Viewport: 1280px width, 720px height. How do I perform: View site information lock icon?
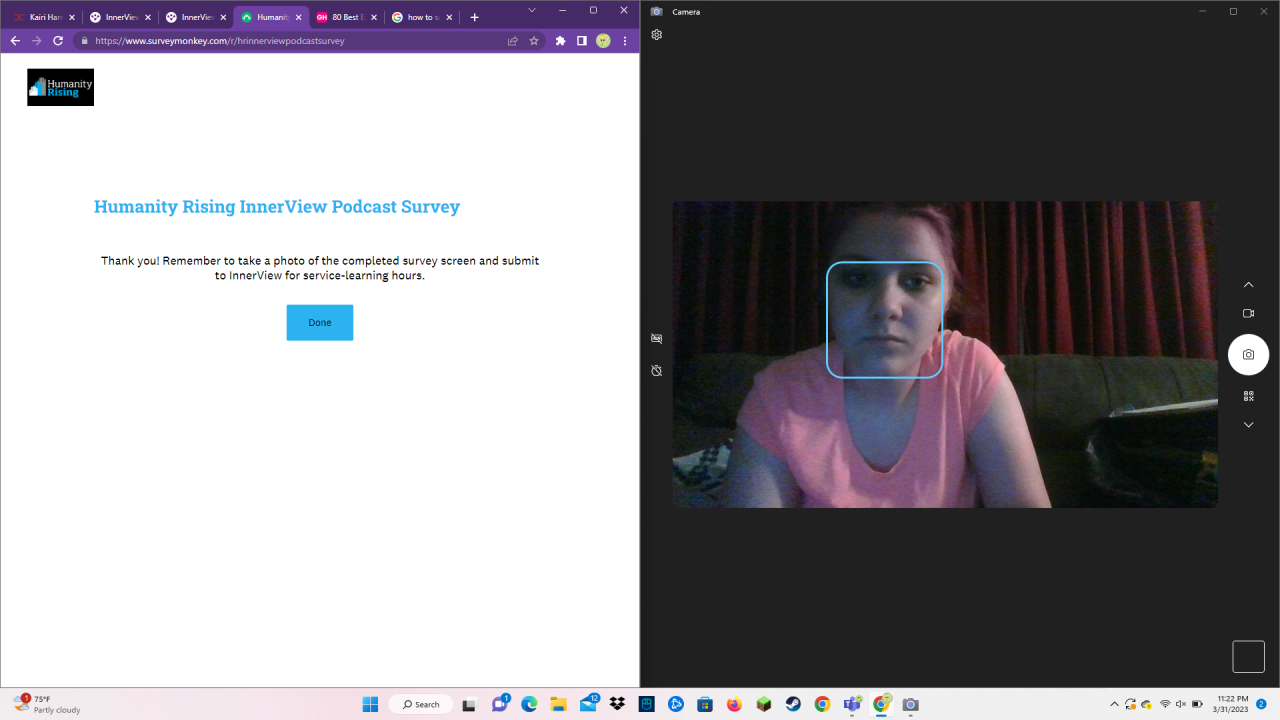85,41
